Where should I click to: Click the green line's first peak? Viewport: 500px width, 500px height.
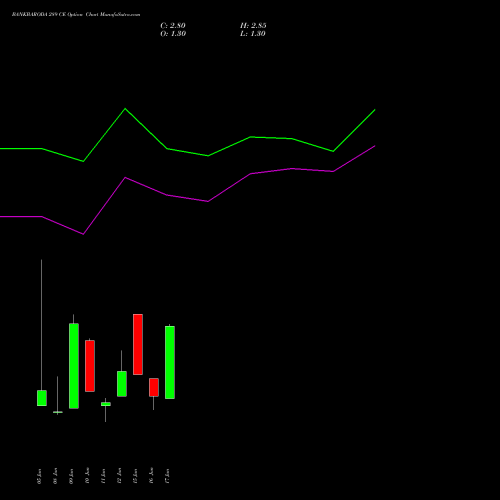[125, 109]
